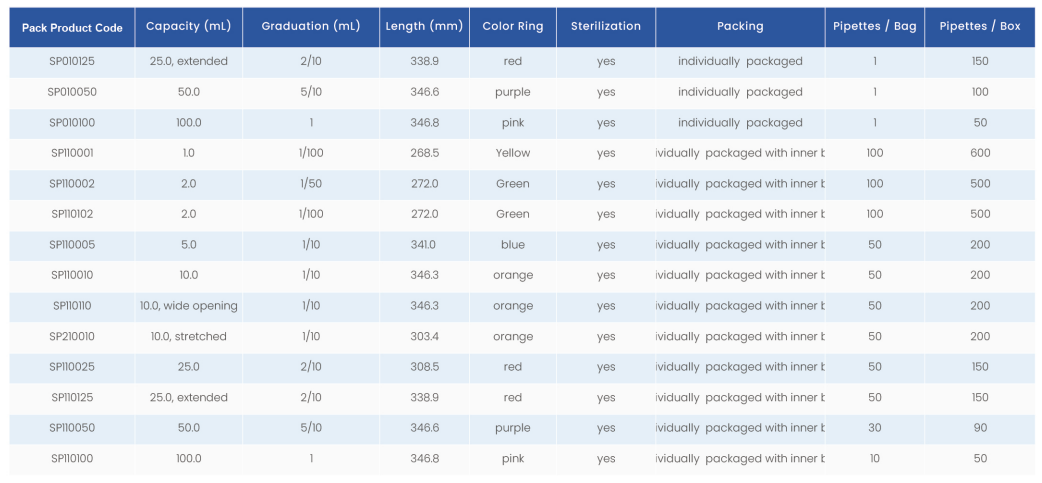Click the 600 pipettes per box value
The height and width of the screenshot is (483, 1042).
tap(979, 153)
